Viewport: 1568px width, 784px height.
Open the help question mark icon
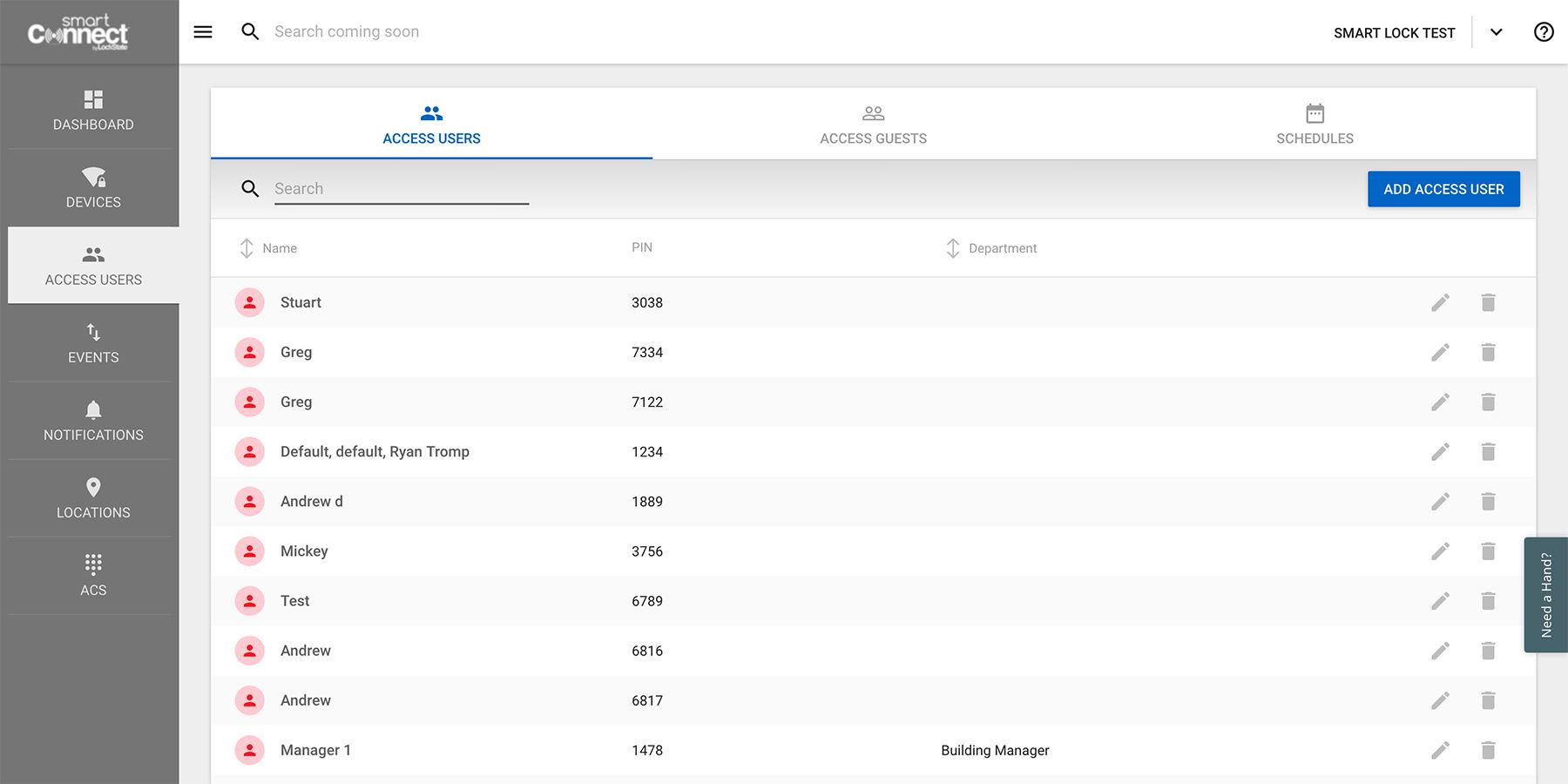coord(1544,32)
